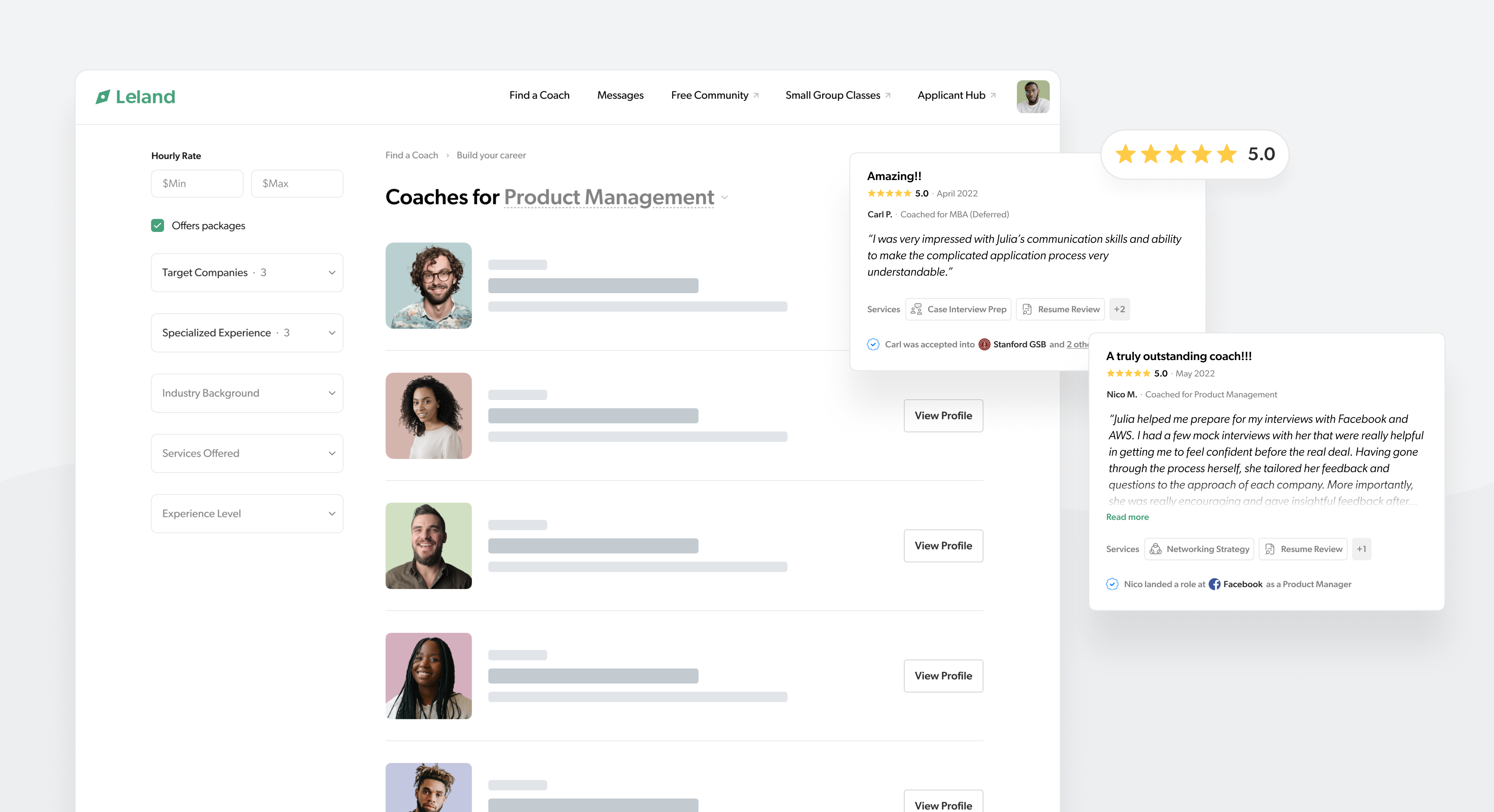Expand the Experience Level dropdown
Viewport: 1494px width, 812px height.
click(x=247, y=514)
